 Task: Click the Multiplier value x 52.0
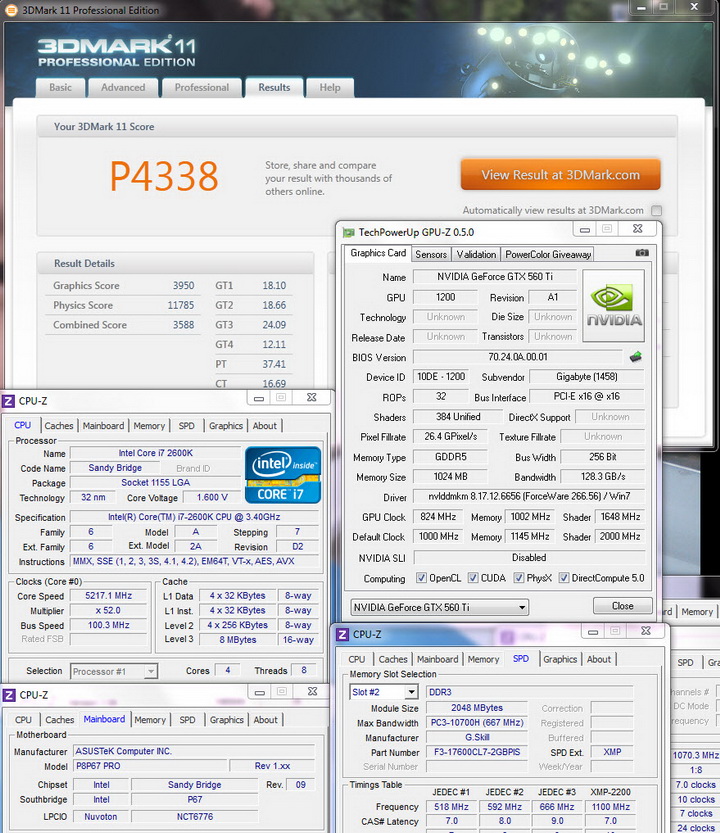coord(108,610)
